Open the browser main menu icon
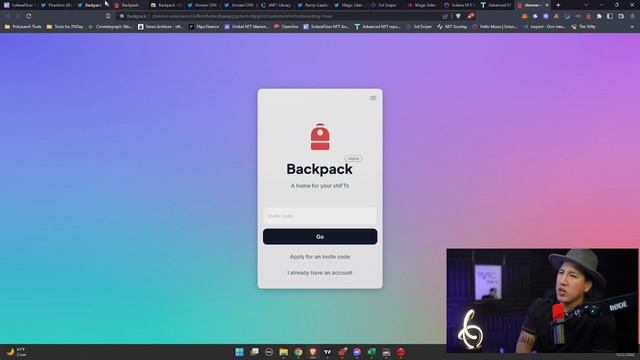 pyautogui.click(x=632, y=16)
